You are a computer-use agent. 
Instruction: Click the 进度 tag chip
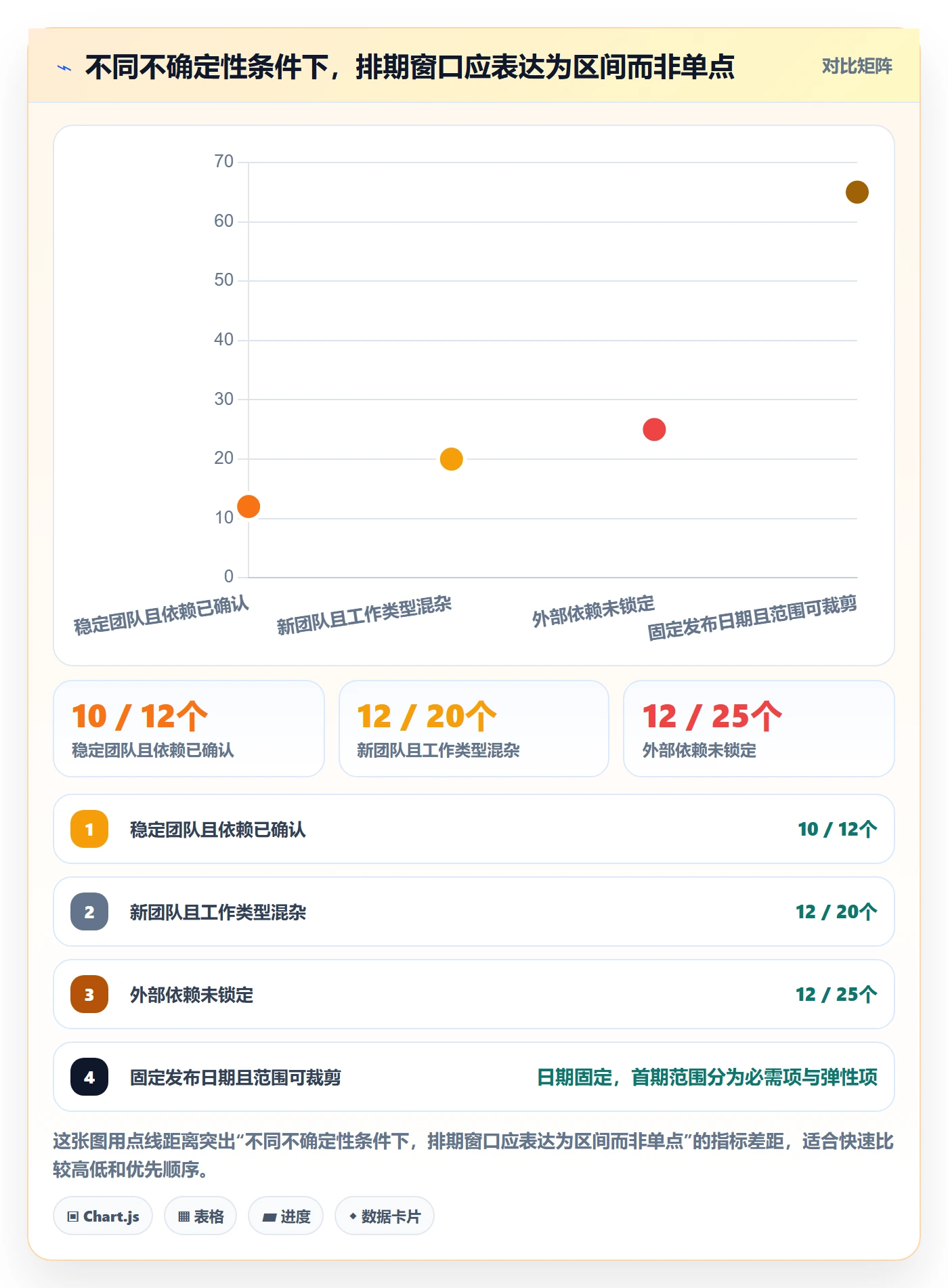[286, 1216]
